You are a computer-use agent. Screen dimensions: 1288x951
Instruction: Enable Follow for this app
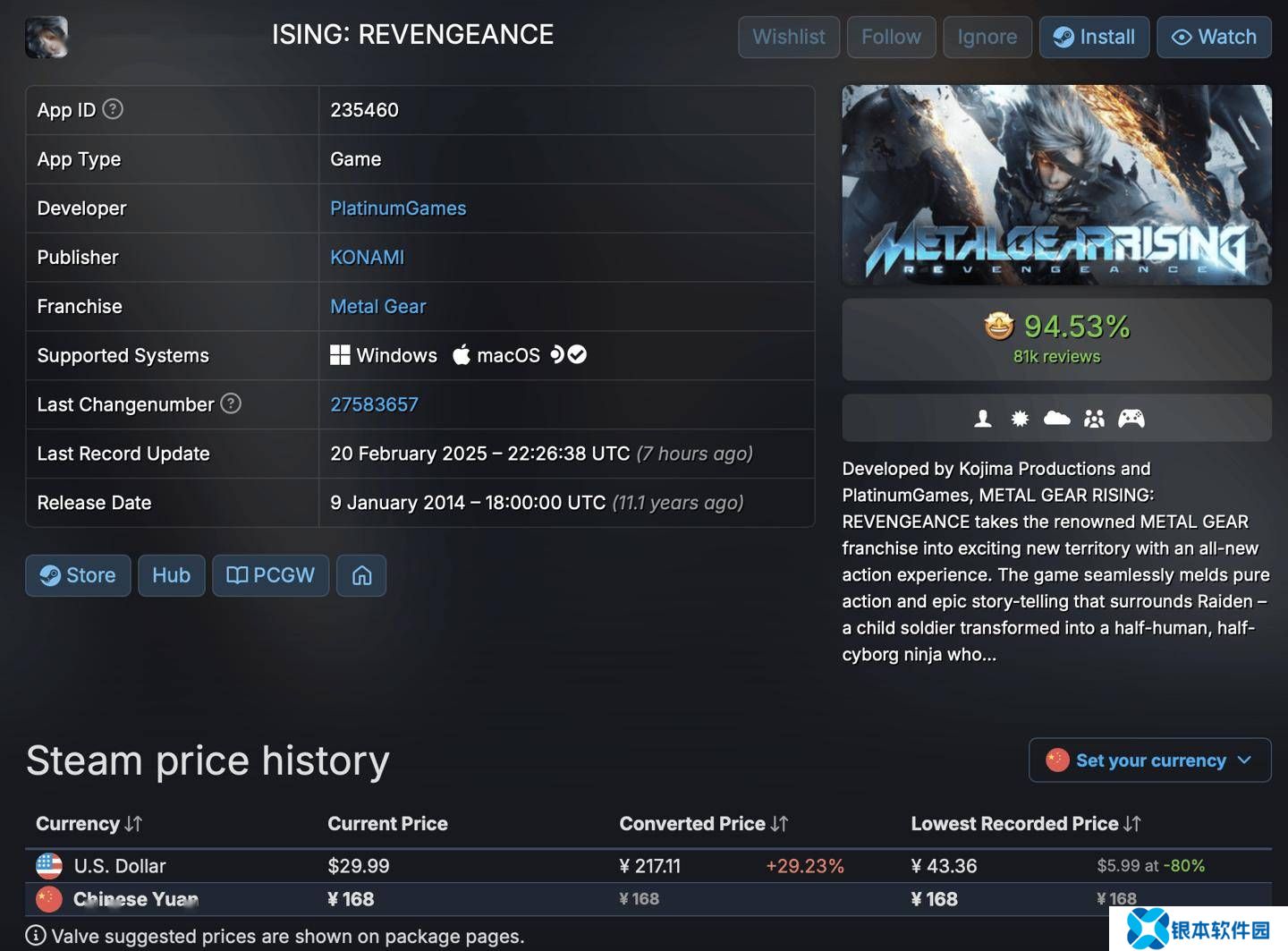click(x=891, y=37)
